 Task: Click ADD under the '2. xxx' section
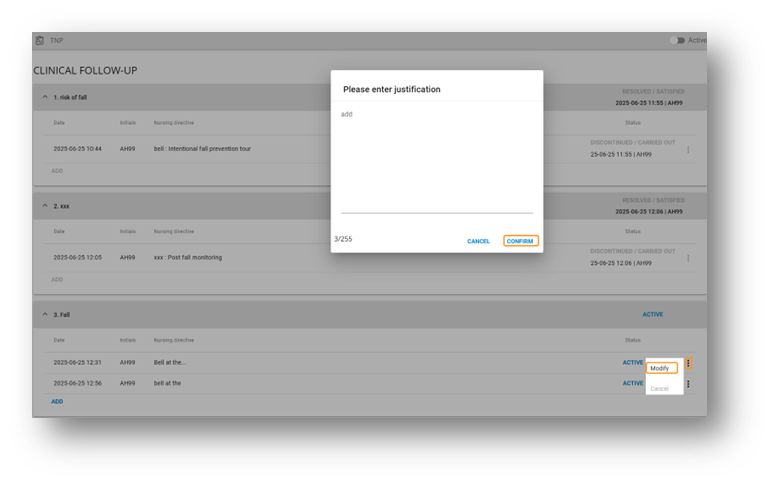point(57,280)
